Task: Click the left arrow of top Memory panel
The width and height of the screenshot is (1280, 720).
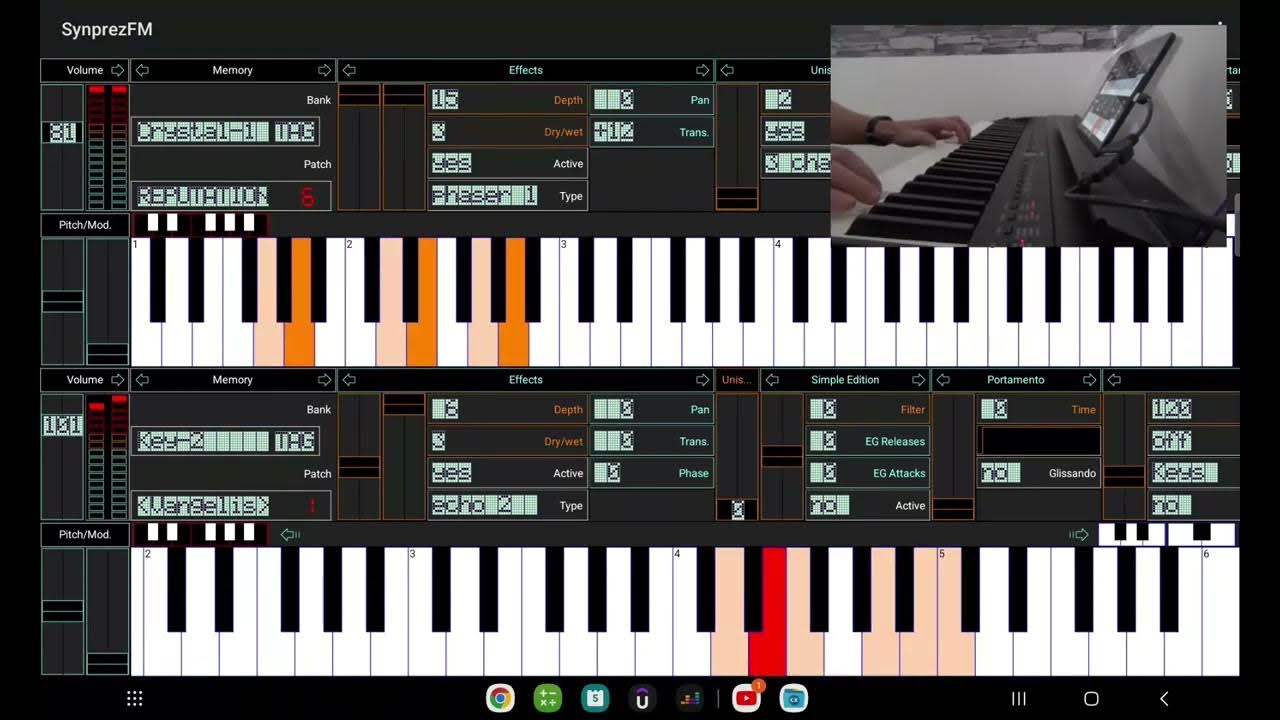Action: (x=142, y=70)
